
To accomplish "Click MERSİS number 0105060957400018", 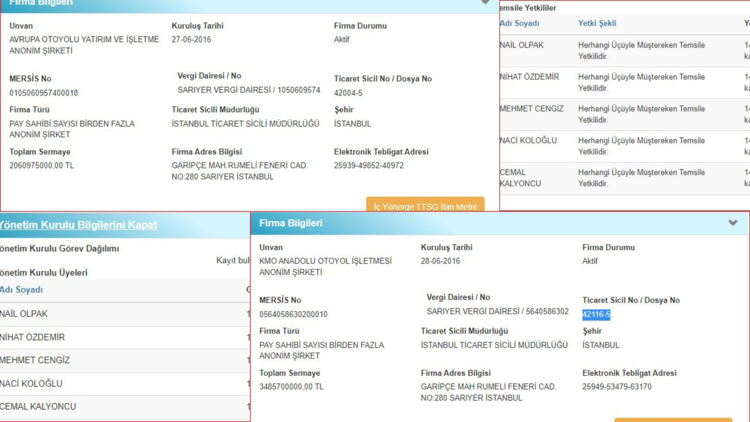I will (x=44, y=93).
